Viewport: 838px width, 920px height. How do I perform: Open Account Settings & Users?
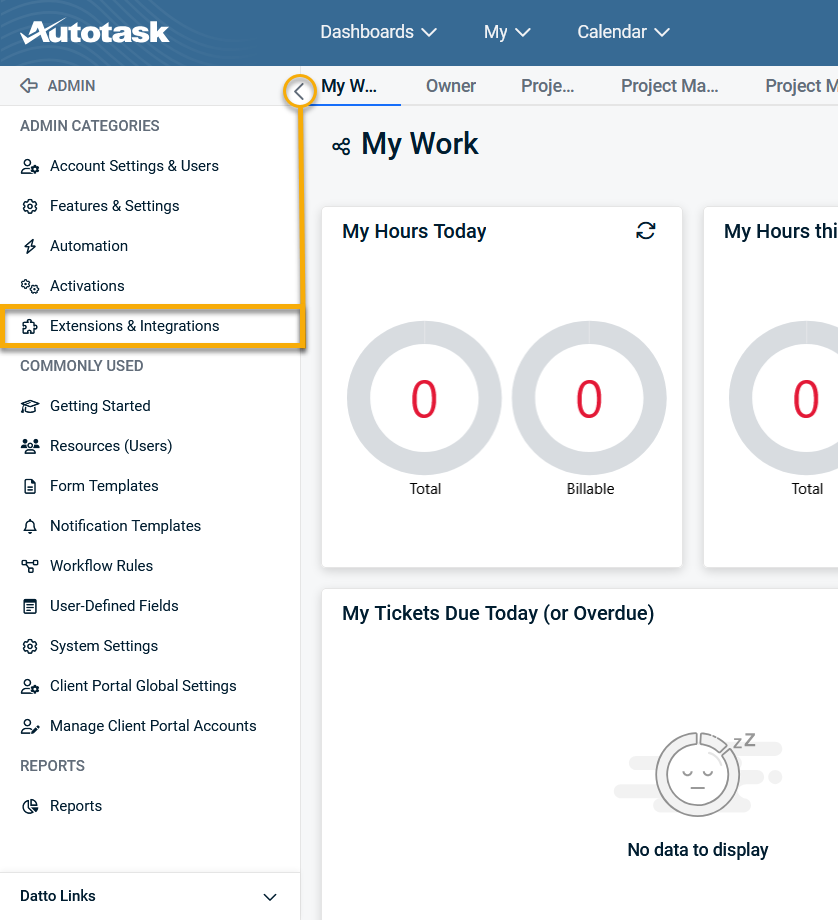click(134, 166)
